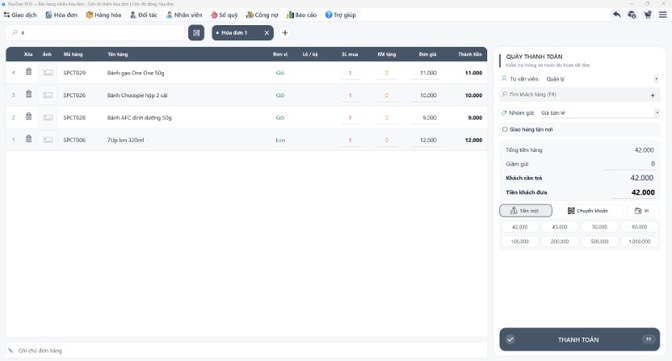The image size is (672, 361).
Task: Focus the product search field
Action: point(95,33)
